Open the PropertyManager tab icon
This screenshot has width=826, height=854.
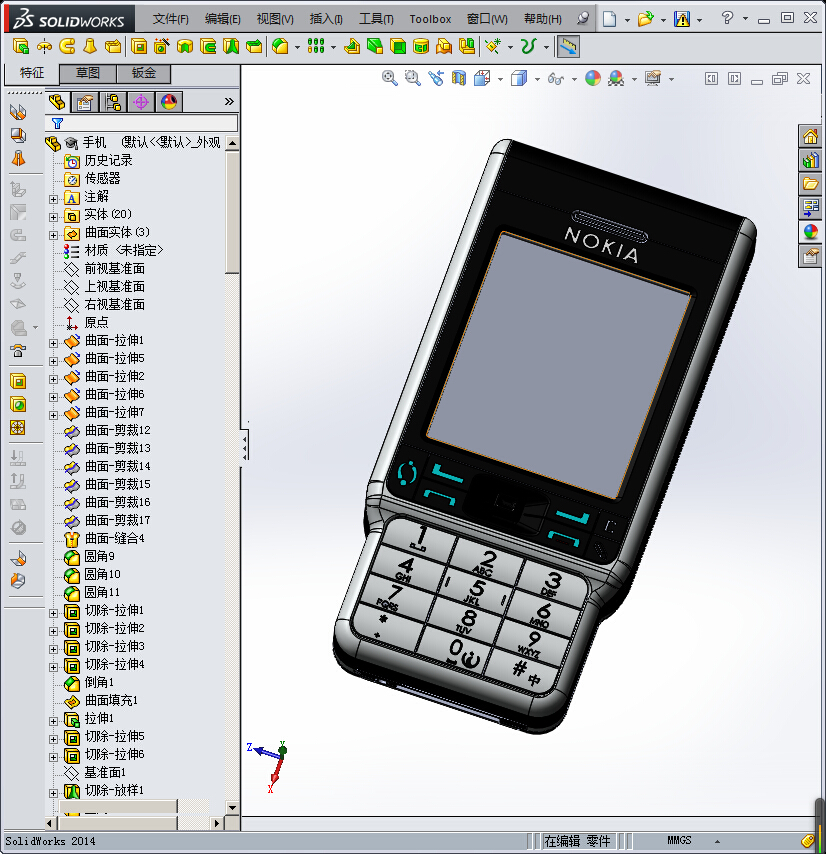85,102
